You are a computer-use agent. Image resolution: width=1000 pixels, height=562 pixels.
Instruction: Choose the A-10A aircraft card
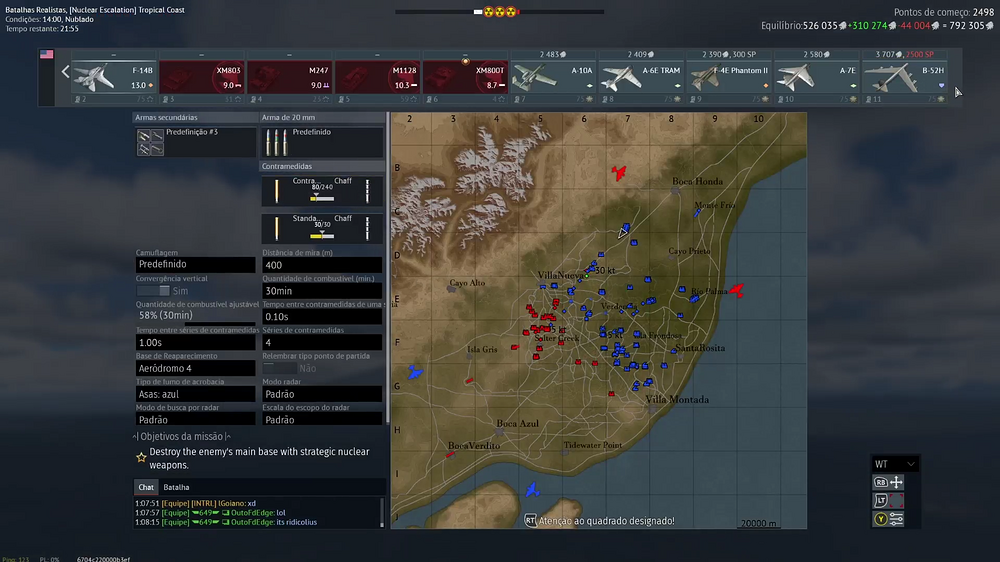[553, 77]
